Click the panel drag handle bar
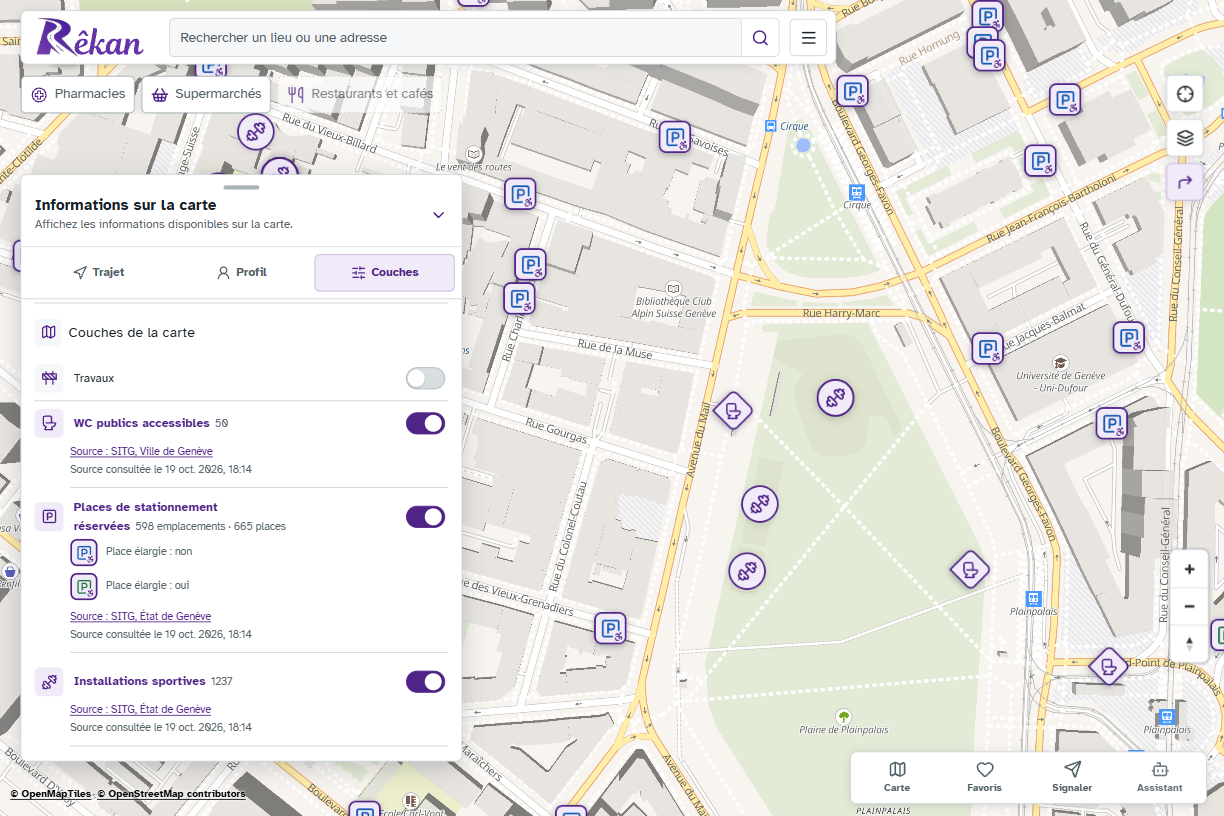The width and height of the screenshot is (1224, 816). click(241, 187)
